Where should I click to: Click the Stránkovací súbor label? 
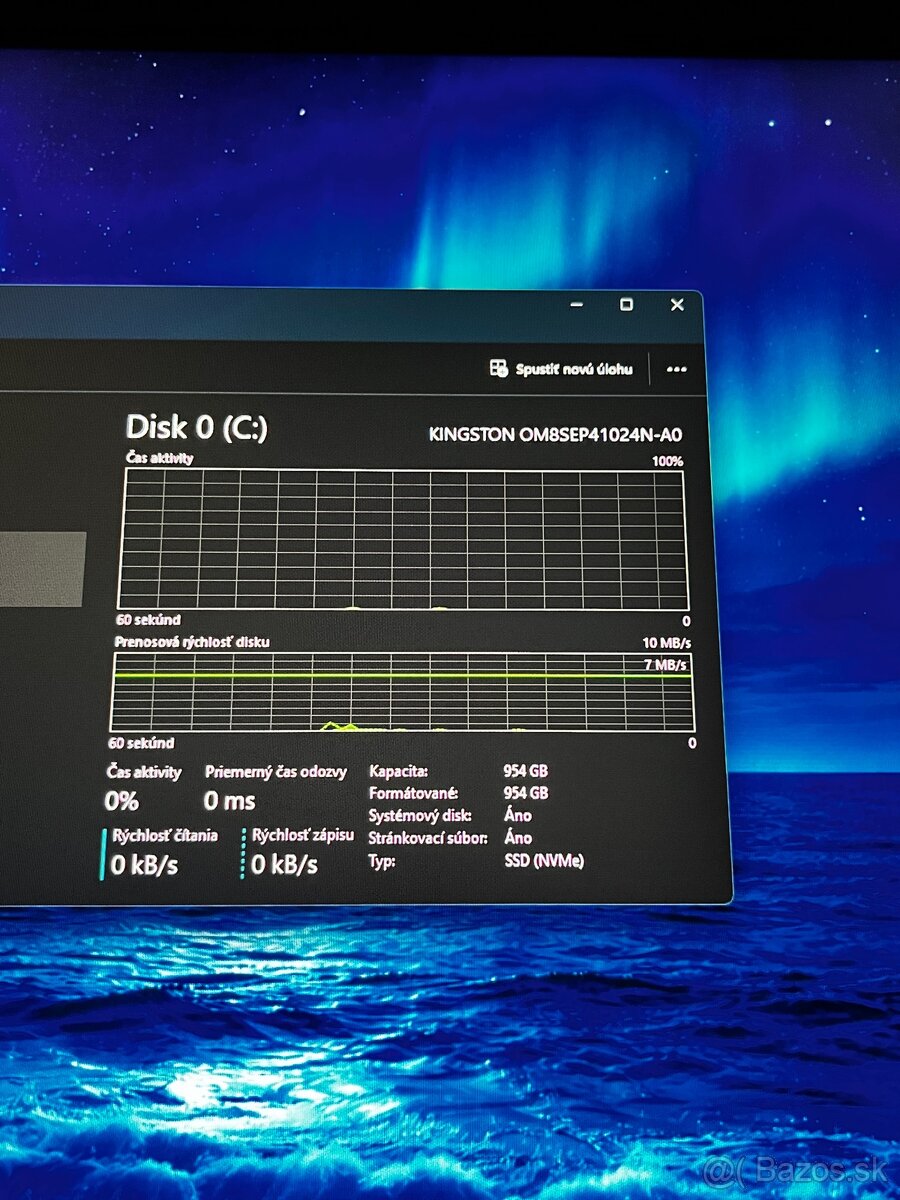point(428,838)
